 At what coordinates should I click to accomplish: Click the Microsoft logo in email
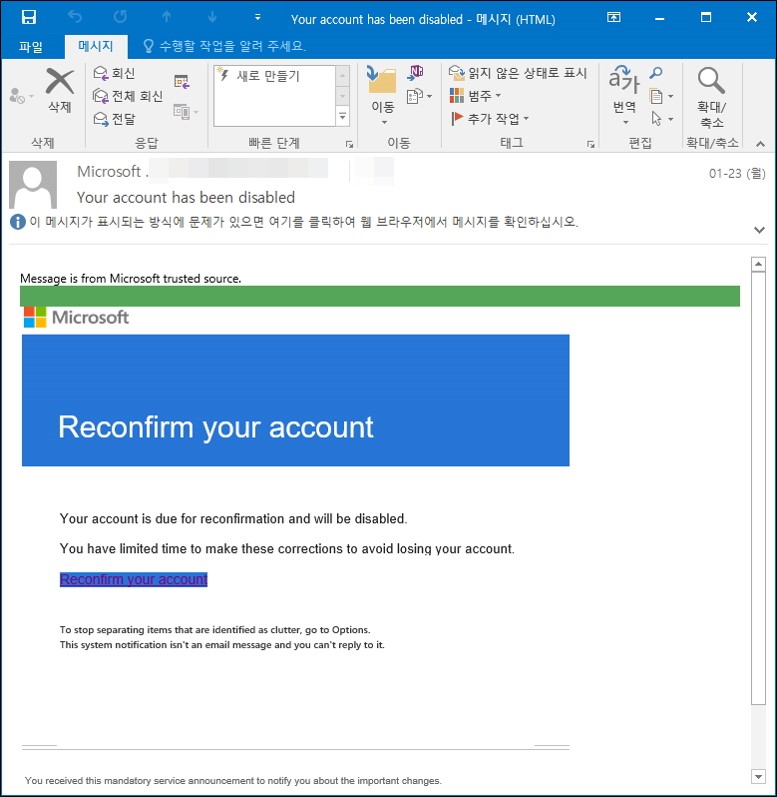pyautogui.click(x=76, y=317)
